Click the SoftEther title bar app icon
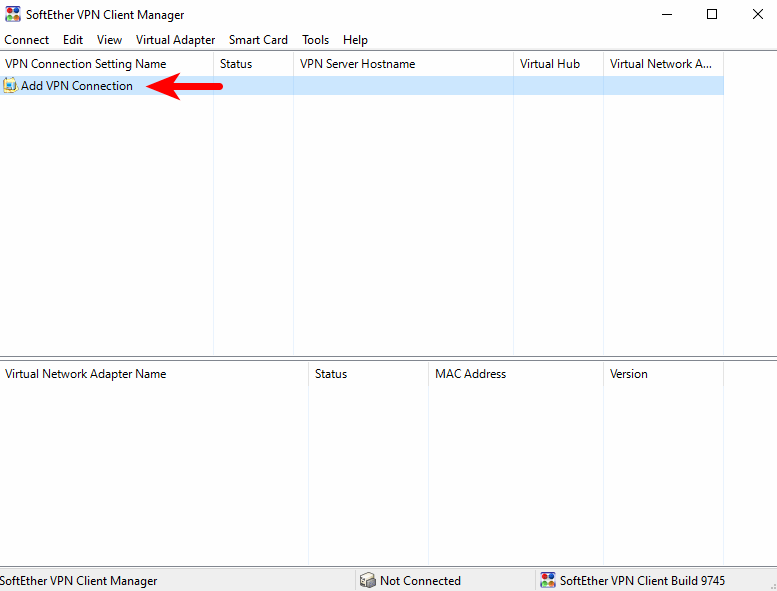Image resolution: width=777 pixels, height=591 pixels. tap(13, 15)
